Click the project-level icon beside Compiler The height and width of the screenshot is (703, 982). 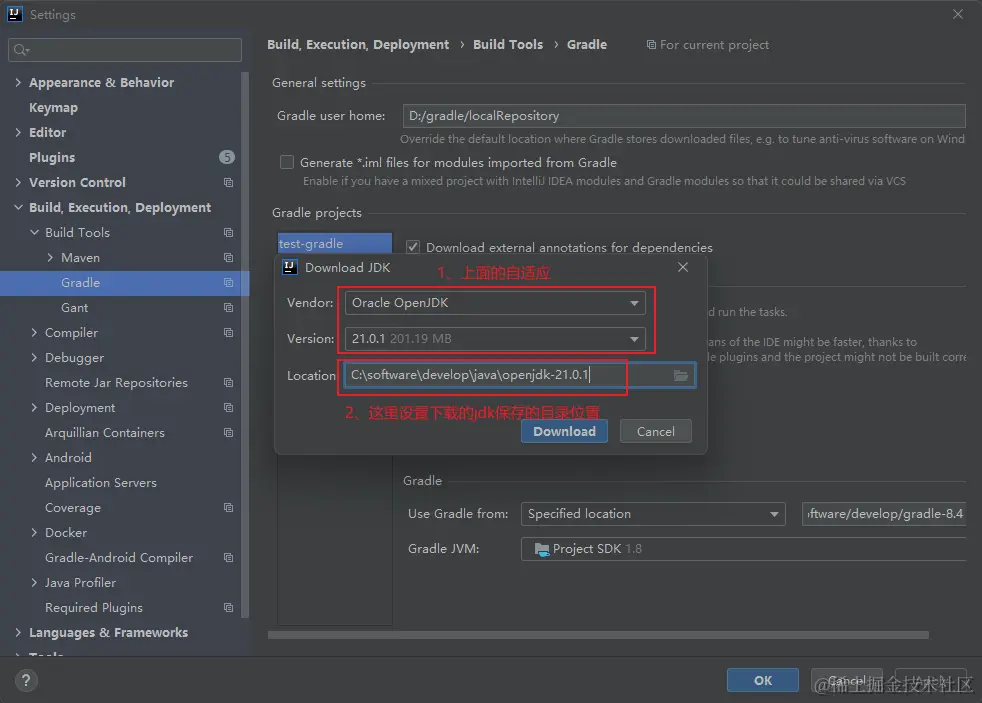pyautogui.click(x=229, y=333)
